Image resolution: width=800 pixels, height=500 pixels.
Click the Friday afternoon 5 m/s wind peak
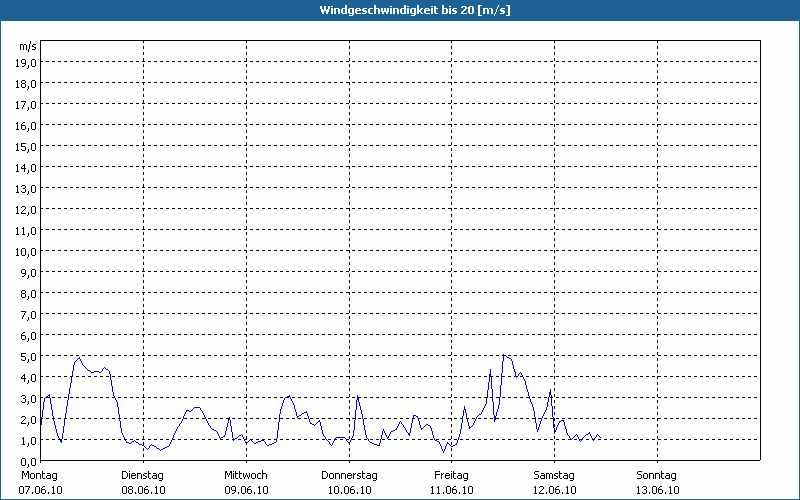tap(504, 355)
